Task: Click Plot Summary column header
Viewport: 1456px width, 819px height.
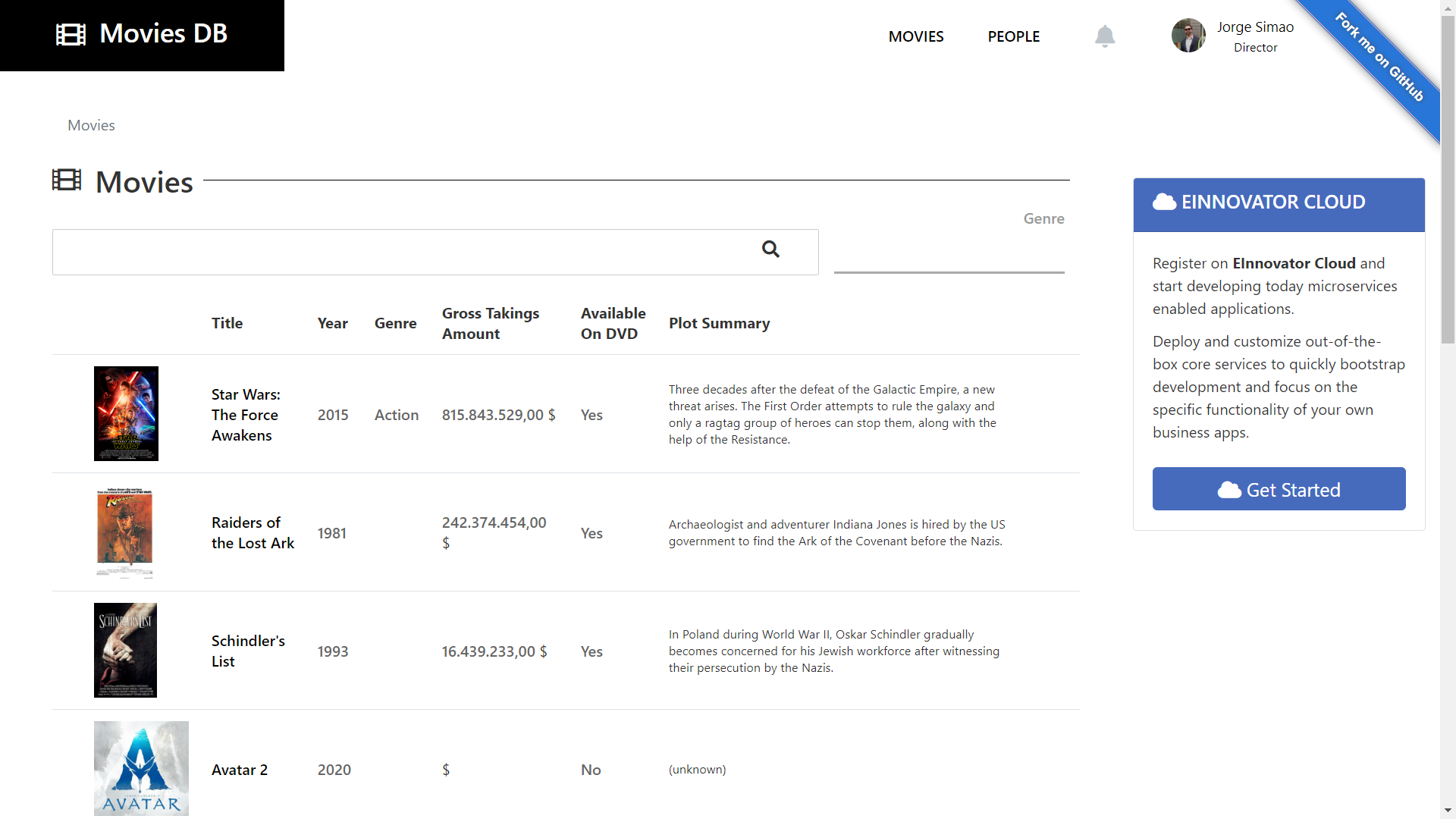Action: coord(719,323)
